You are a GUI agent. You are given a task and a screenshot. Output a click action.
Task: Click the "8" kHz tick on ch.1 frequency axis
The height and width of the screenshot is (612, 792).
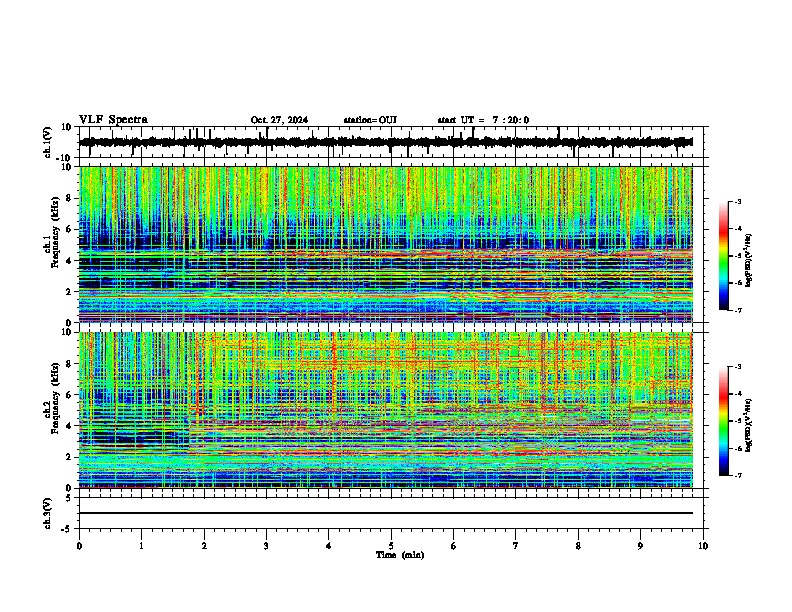(70, 198)
